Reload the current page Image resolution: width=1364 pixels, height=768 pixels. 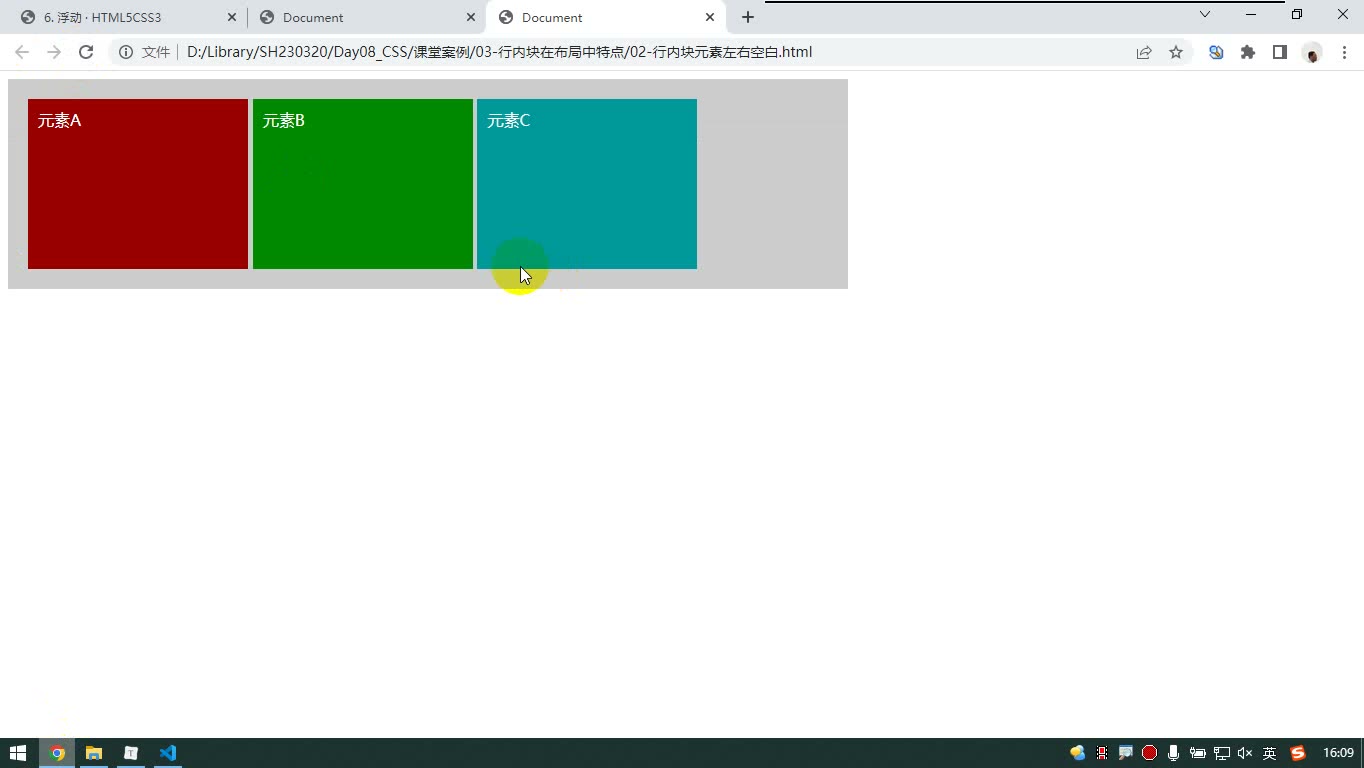pos(86,52)
